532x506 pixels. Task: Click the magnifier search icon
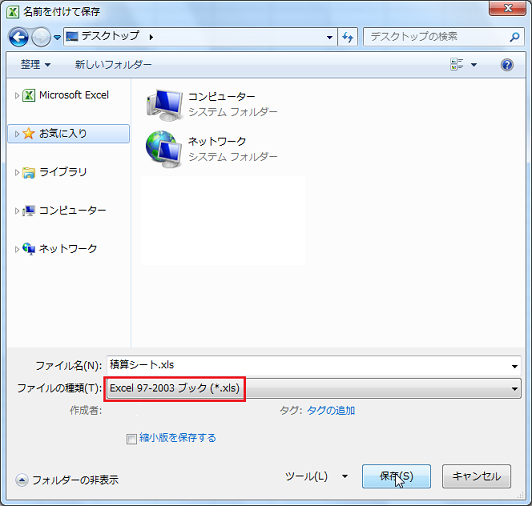tap(514, 37)
